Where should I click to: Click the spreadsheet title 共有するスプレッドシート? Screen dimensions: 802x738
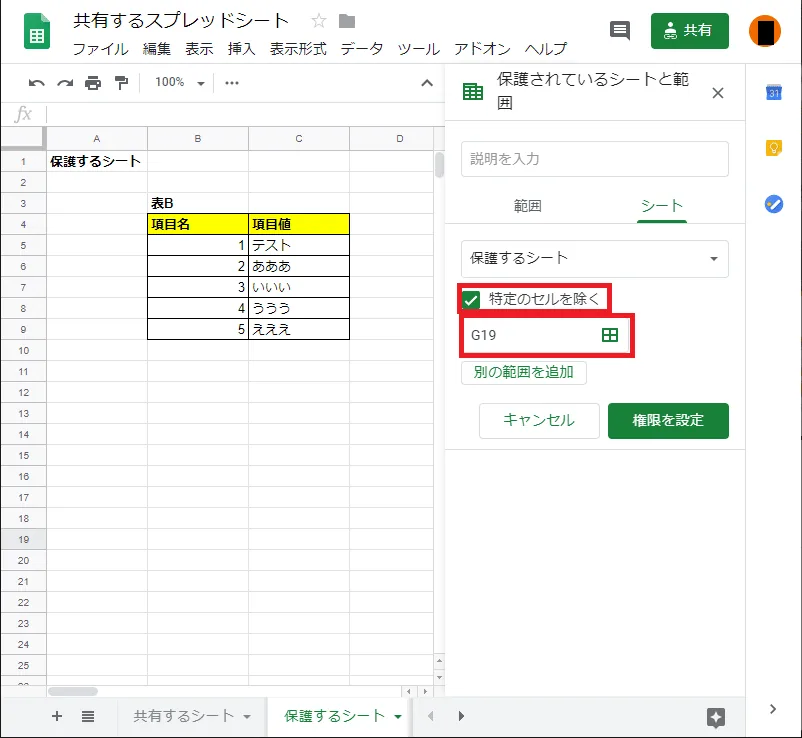pyautogui.click(x=181, y=20)
